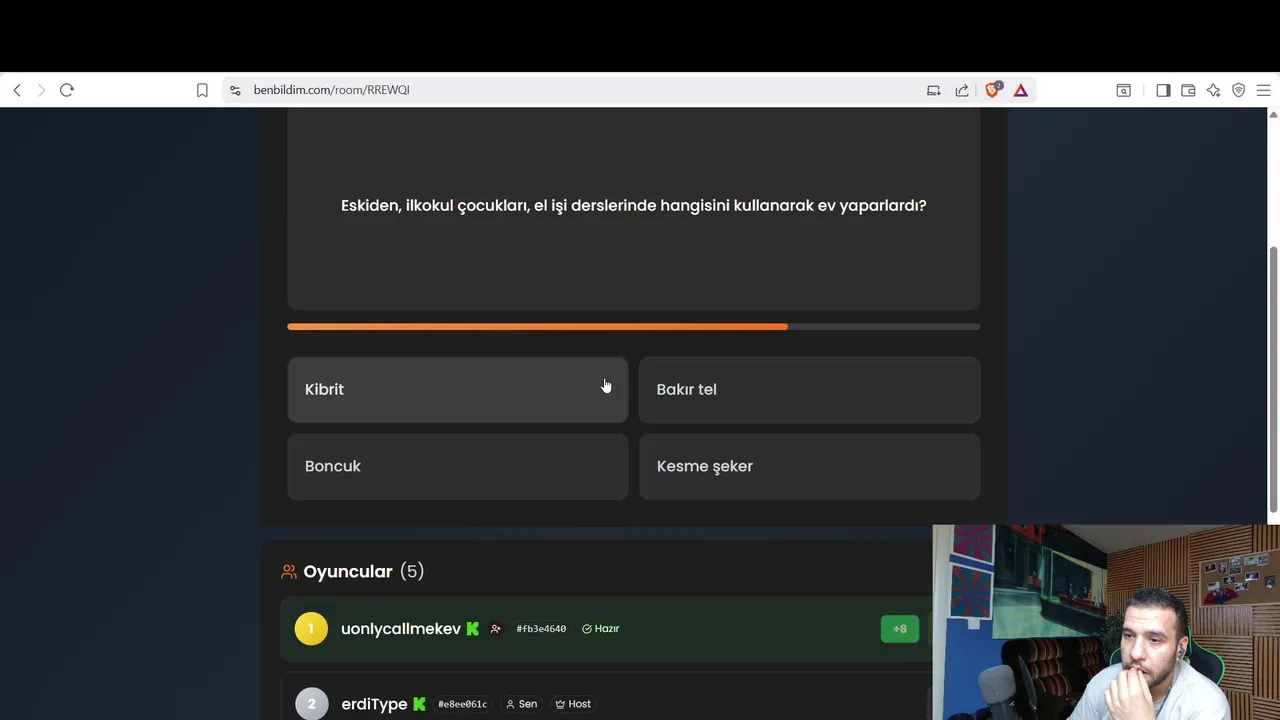Choose the answer Kesme şeker

point(810,466)
